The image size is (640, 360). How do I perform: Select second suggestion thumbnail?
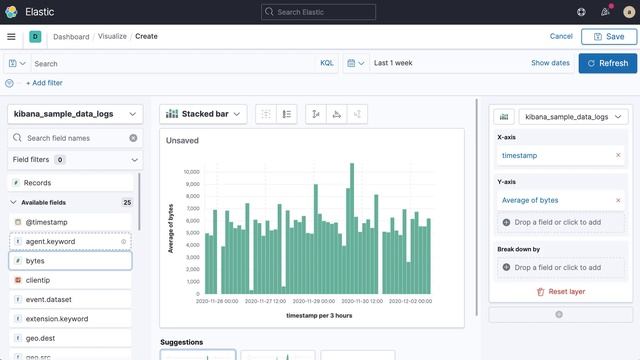click(278, 355)
